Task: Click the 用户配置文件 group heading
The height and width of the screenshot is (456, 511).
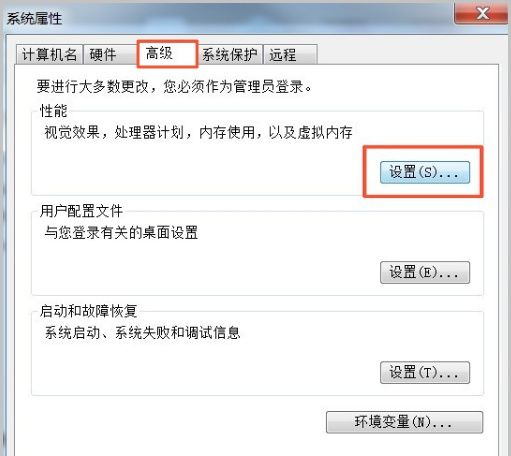Action: coord(81,211)
